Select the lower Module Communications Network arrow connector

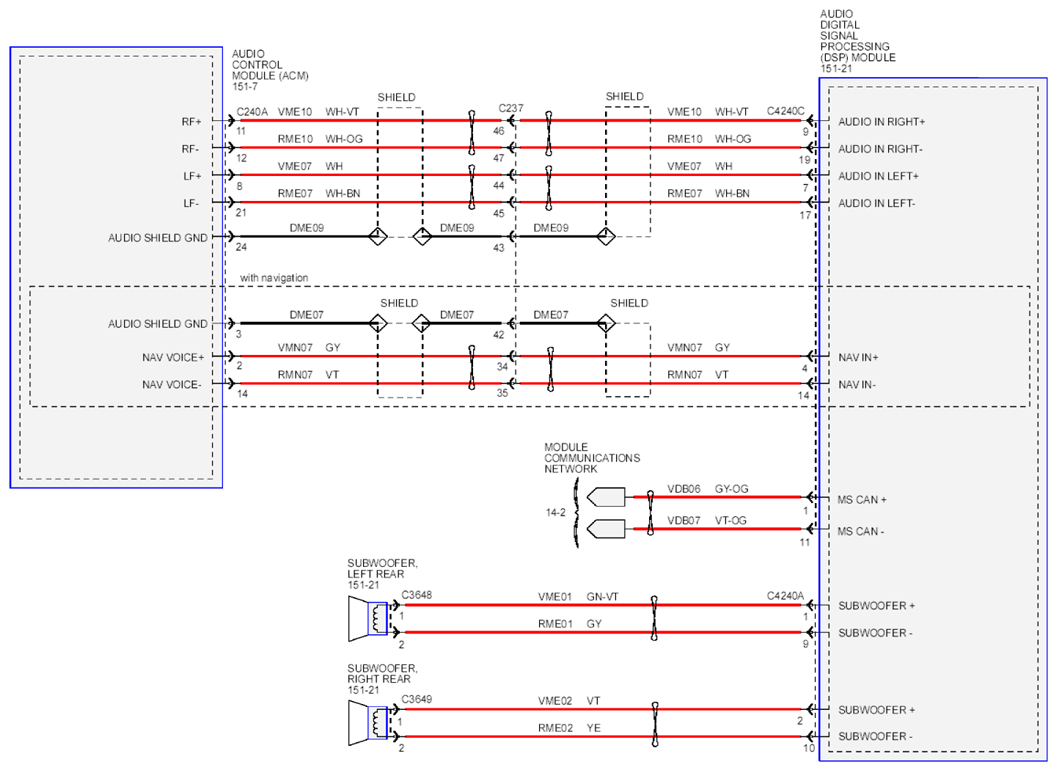coord(606,529)
